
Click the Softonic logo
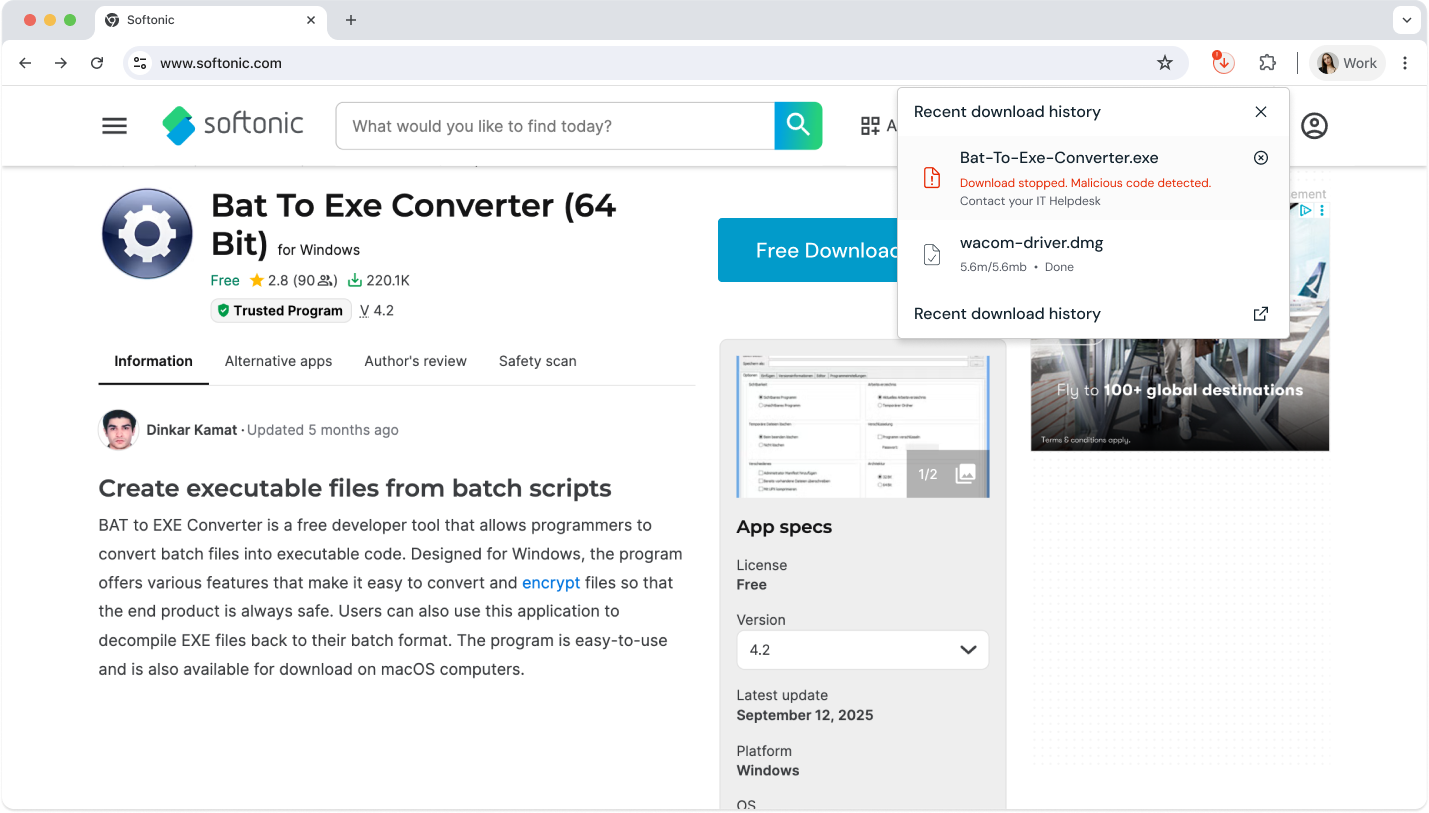tap(232, 125)
